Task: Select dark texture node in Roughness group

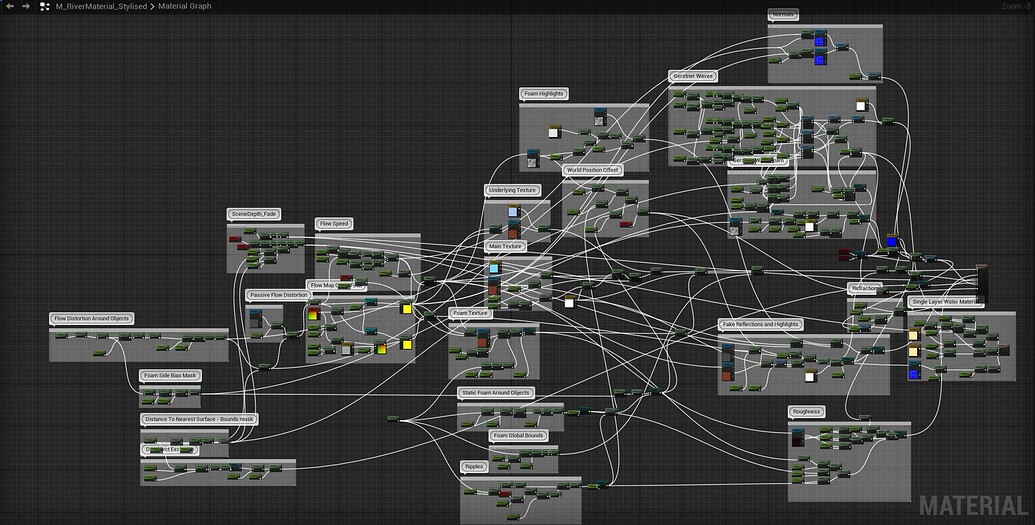Action: point(798,437)
